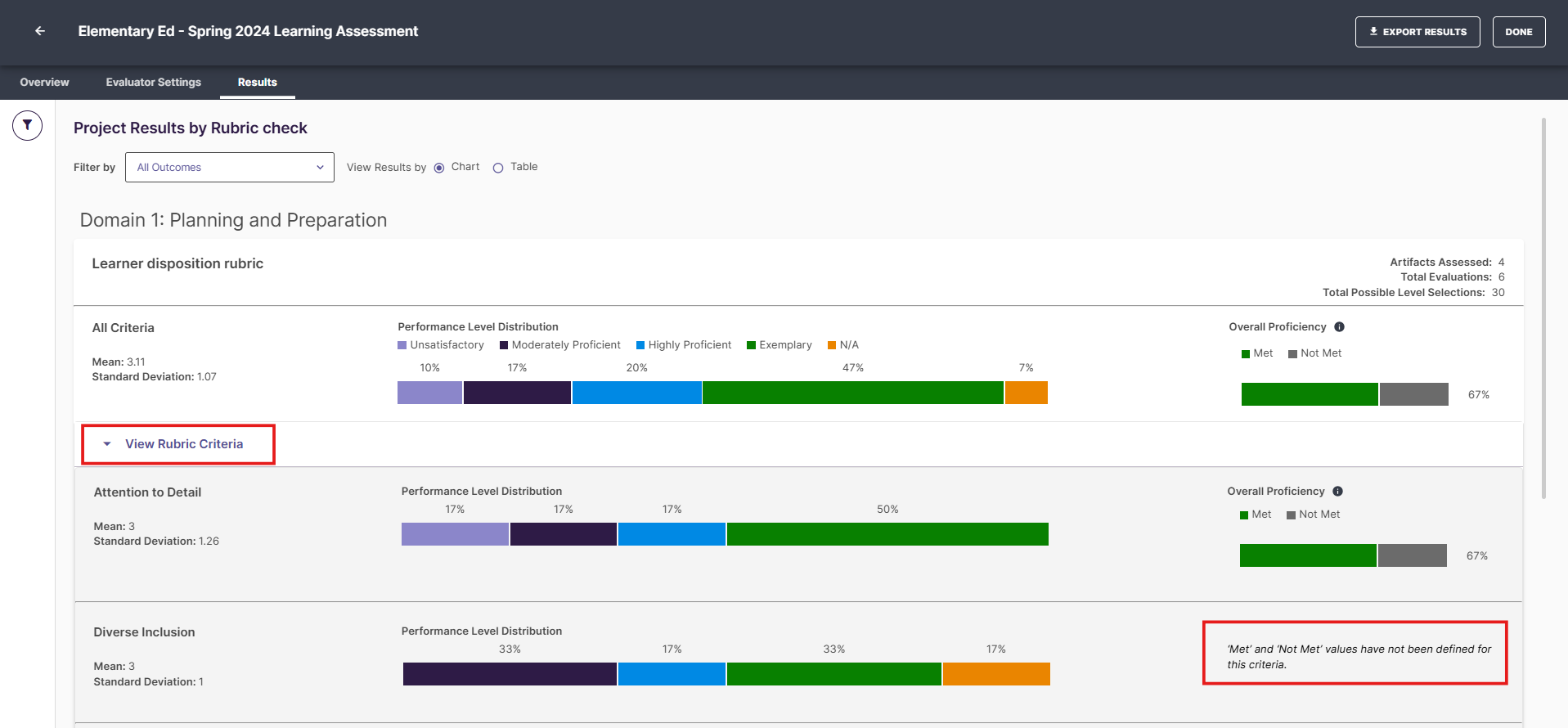This screenshot has height=728, width=1568.
Task: Click All Criteria 47% Exemplary bar segment
Action: 853,393
